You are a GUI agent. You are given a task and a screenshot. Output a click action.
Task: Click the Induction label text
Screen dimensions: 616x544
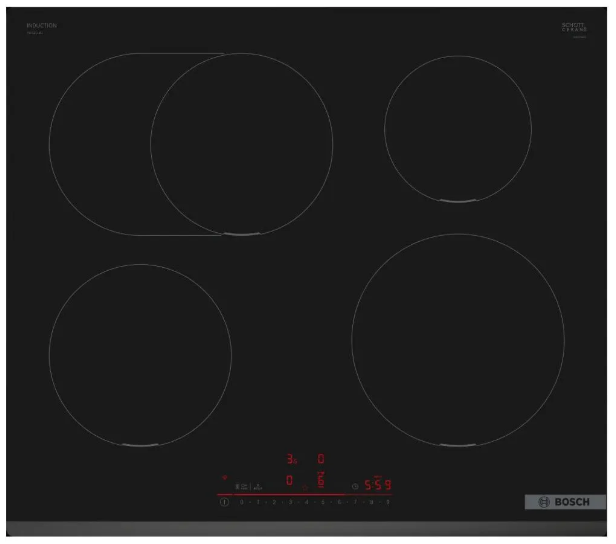[42, 25]
